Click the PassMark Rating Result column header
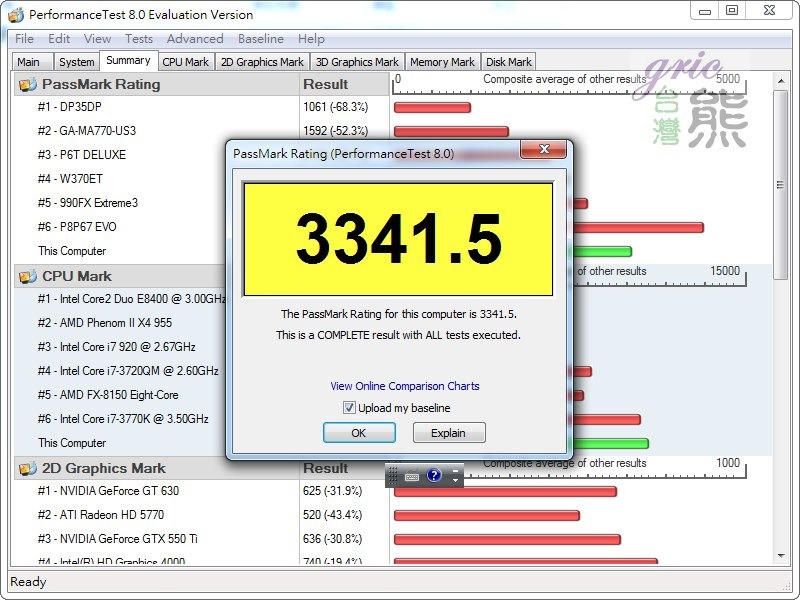Viewport: 800px width, 600px height. click(x=344, y=84)
